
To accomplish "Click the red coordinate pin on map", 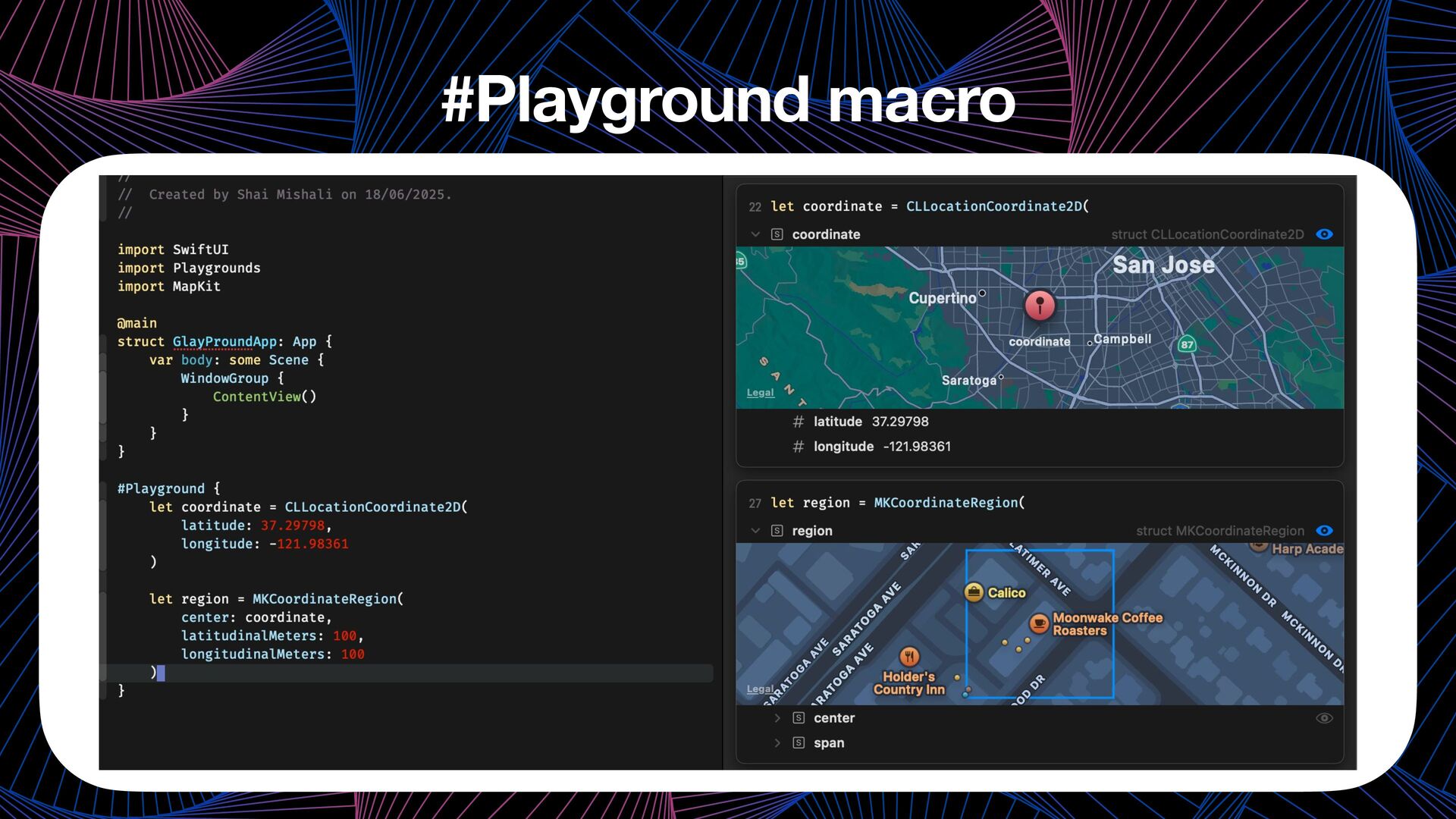I will click(x=1040, y=305).
